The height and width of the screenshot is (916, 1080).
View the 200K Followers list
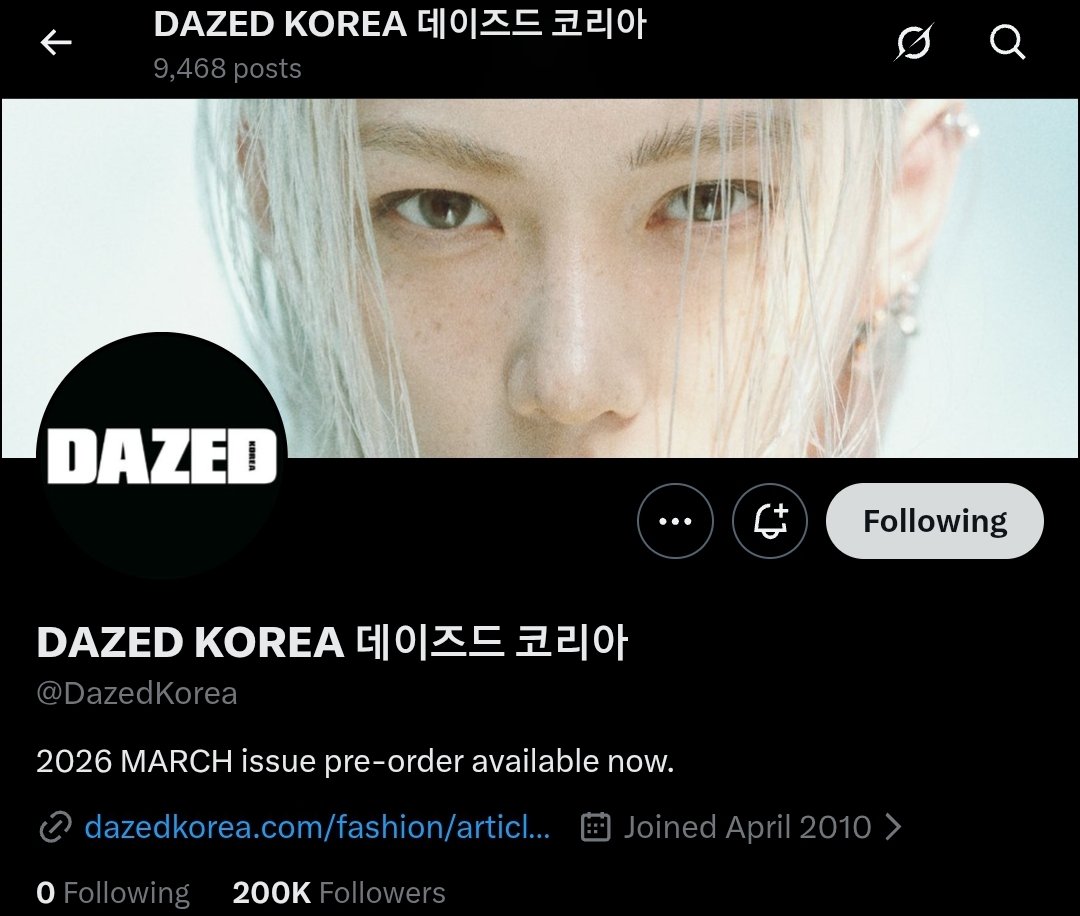pos(339,893)
